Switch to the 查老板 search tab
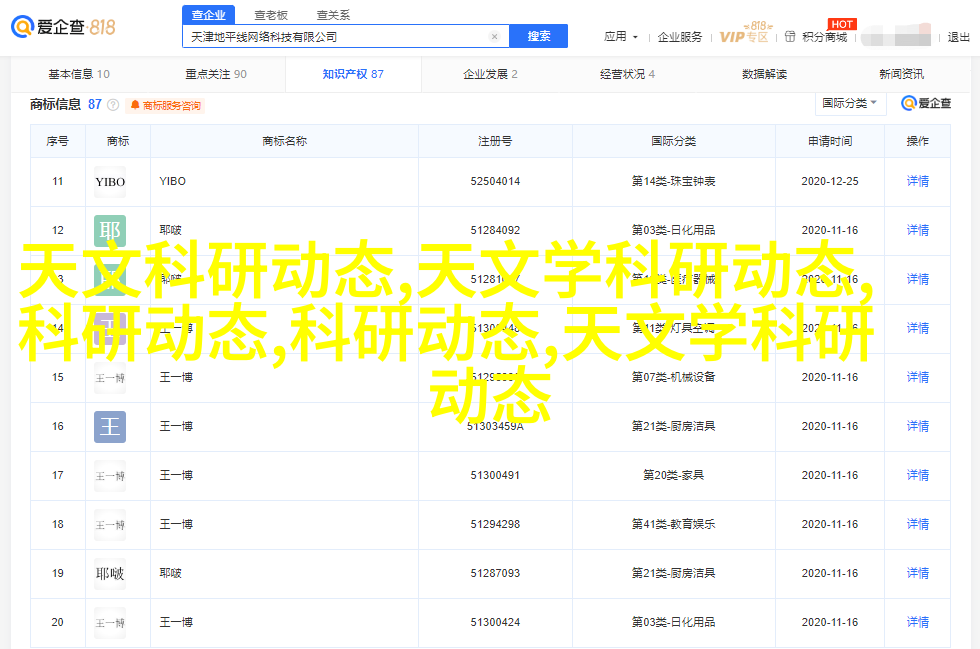The height and width of the screenshot is (649, 980). click(x=270, y=15)
